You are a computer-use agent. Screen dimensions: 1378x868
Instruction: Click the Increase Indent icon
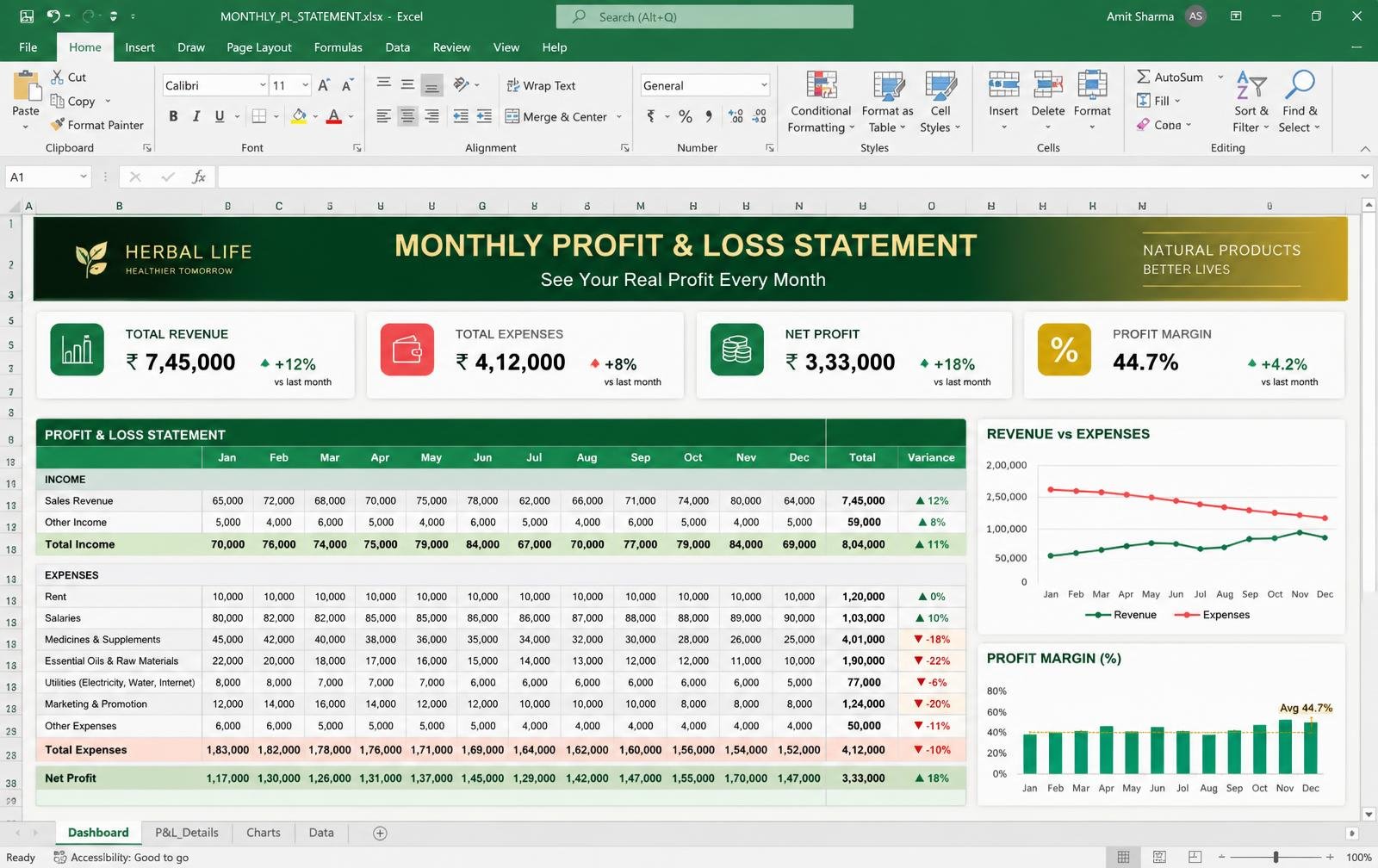pyautogui.click(x=484, y=116)
